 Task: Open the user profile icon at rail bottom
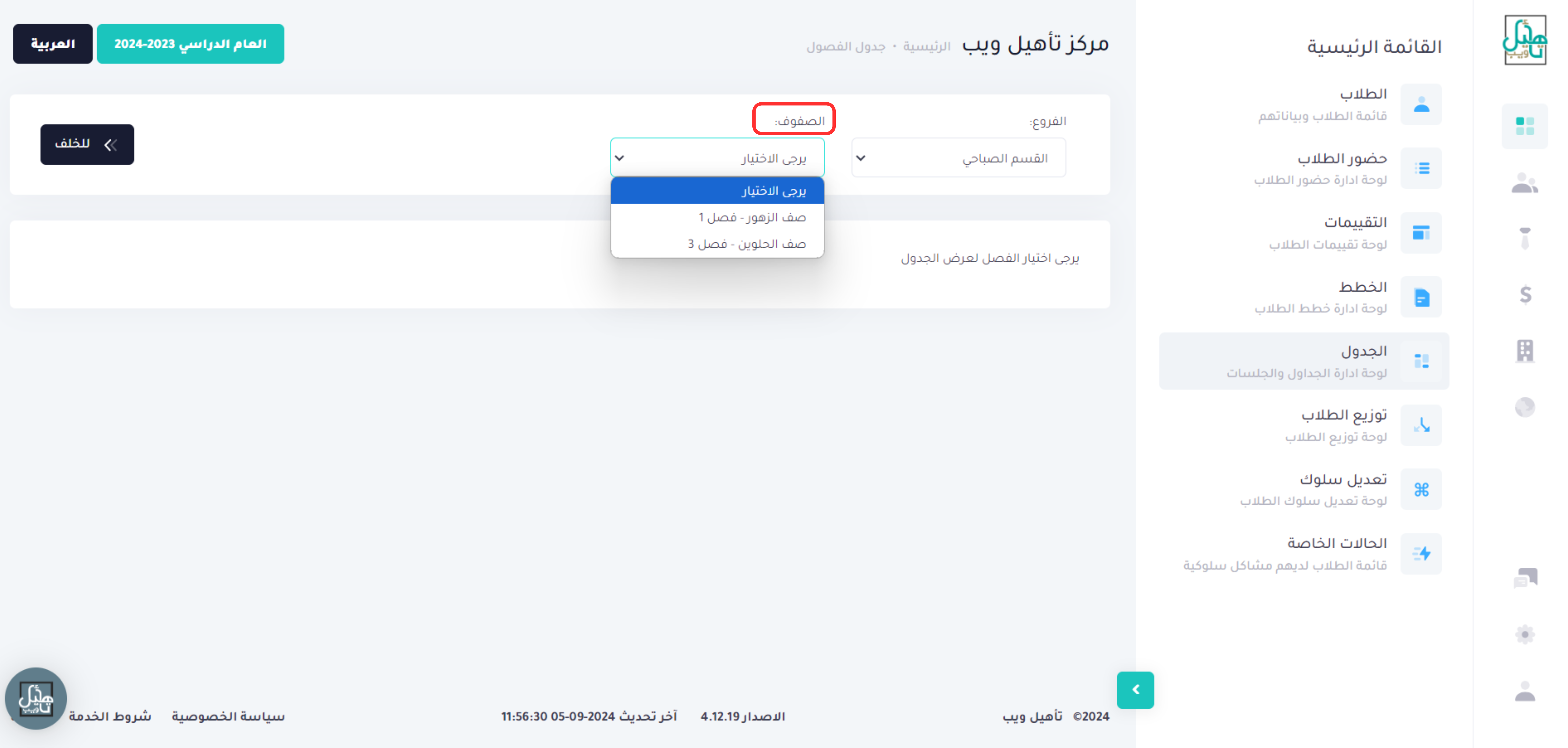(1525, 691)
